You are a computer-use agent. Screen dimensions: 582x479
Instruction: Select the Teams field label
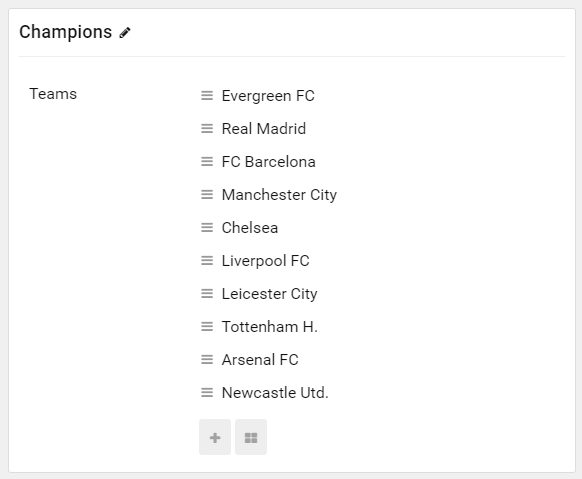[x=53, y=94]
